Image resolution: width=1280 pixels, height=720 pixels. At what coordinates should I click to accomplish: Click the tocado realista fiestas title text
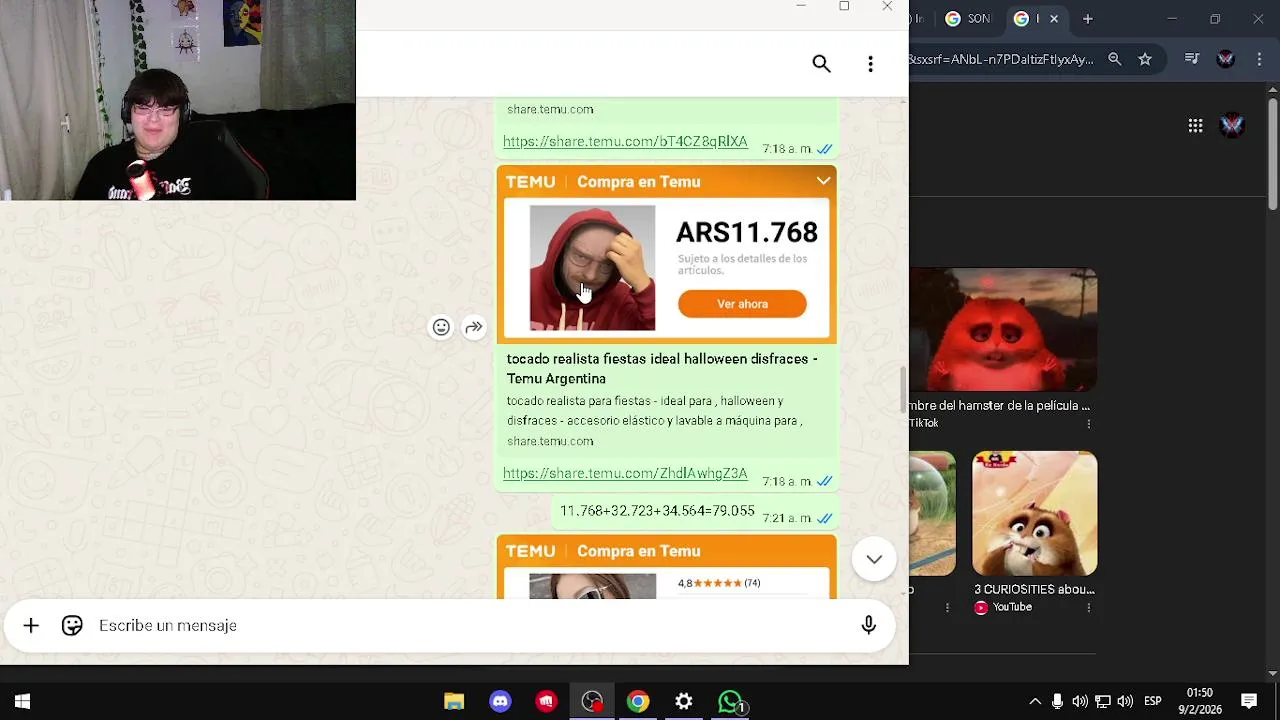[661, 369]
